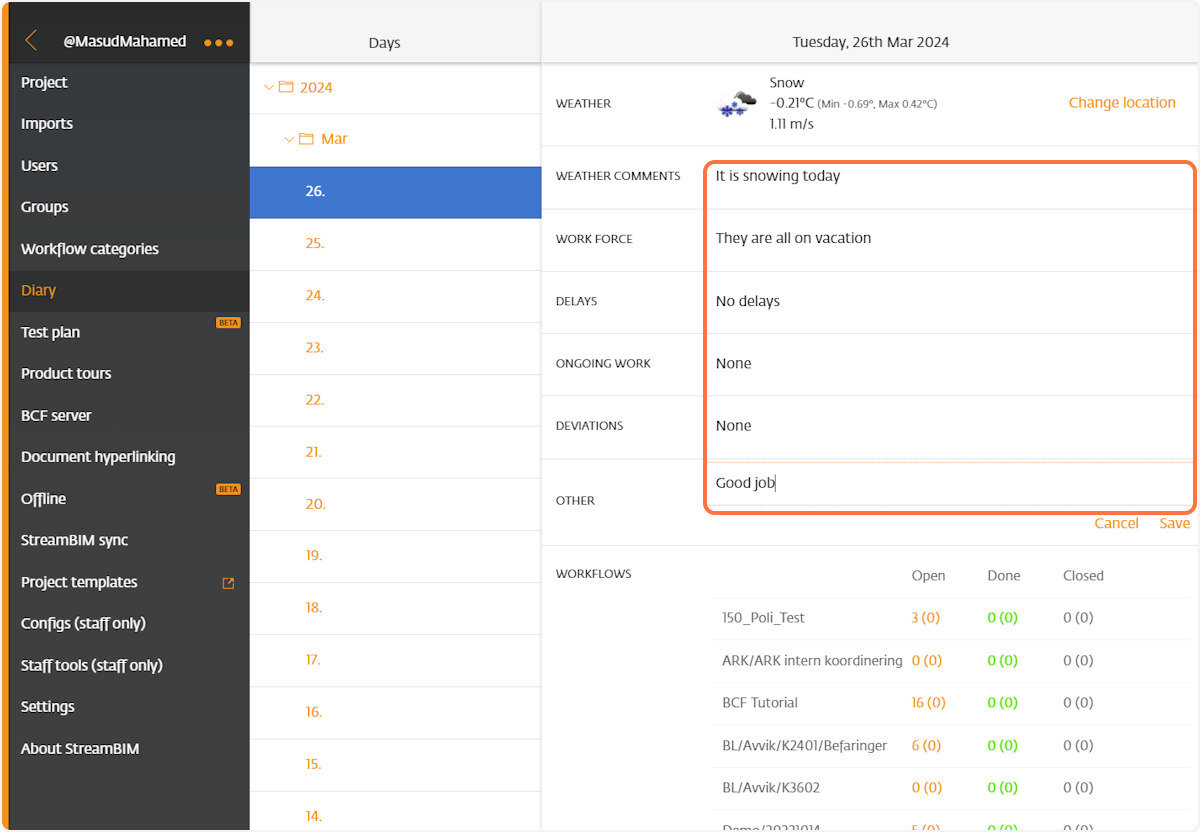This screenshot has width=1200, height=832.
Task: Open Groups in sidebar
Action: pos(129,207)
